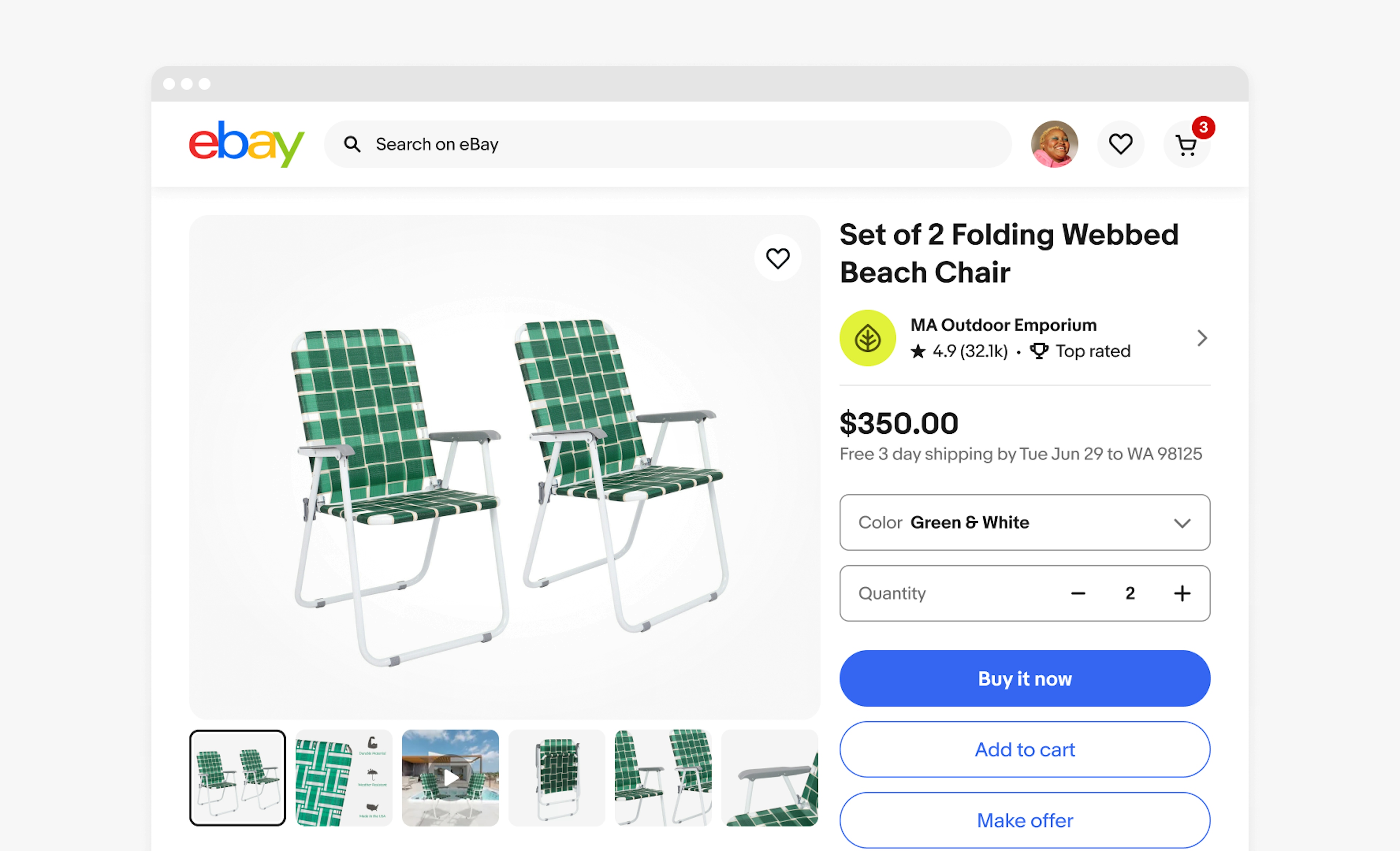Decrease quantity with minus button

pos(1078,593)
